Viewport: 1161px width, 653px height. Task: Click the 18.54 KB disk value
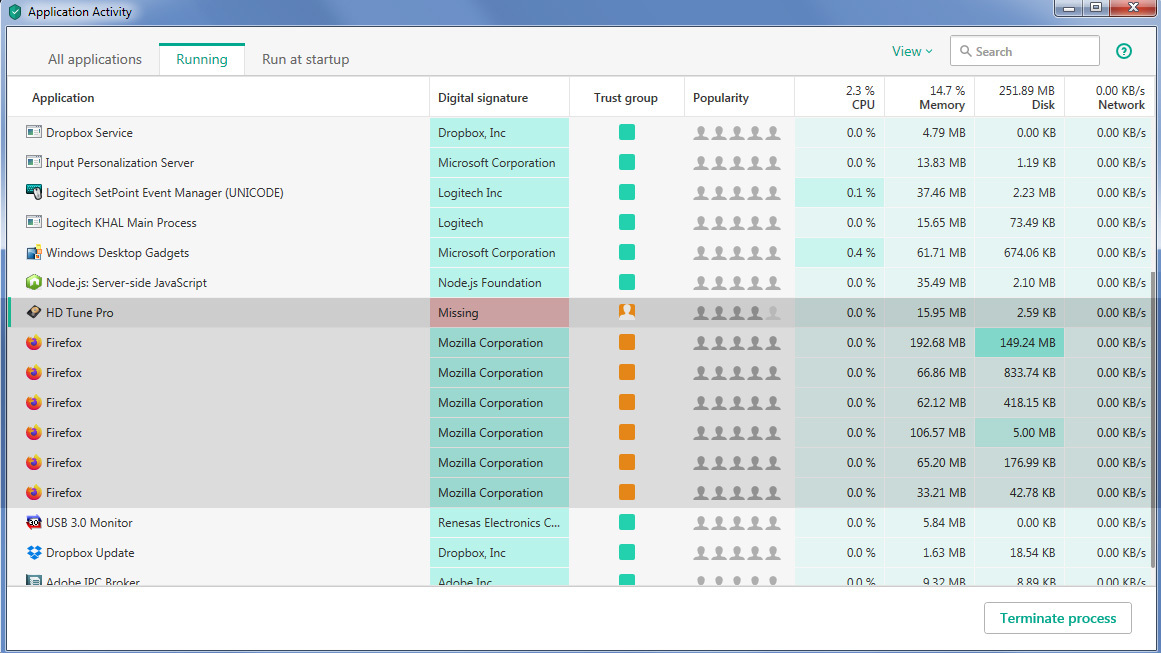coord(1032,552)
